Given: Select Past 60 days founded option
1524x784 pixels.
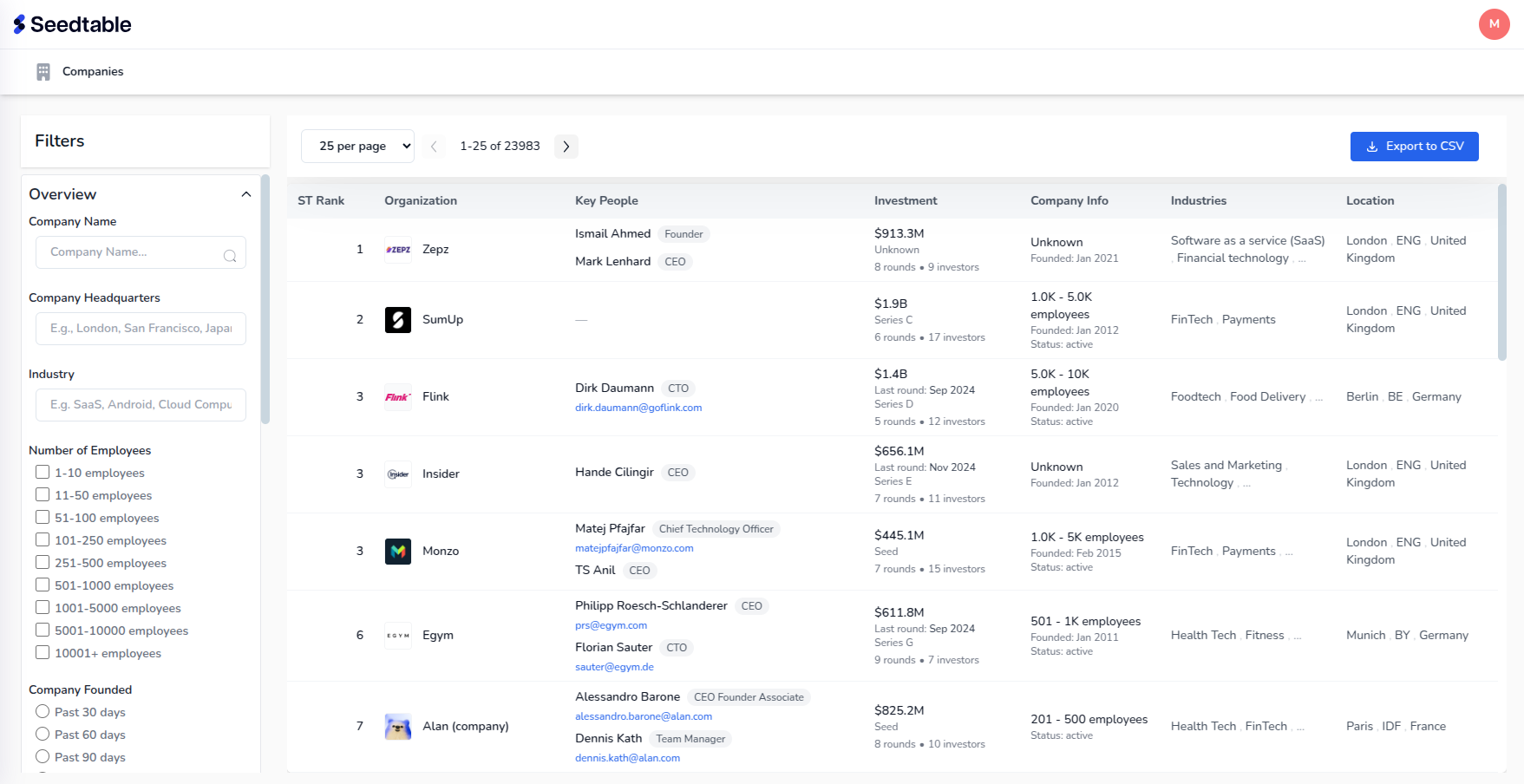Looking at the screenshot, I should [43, 735].
